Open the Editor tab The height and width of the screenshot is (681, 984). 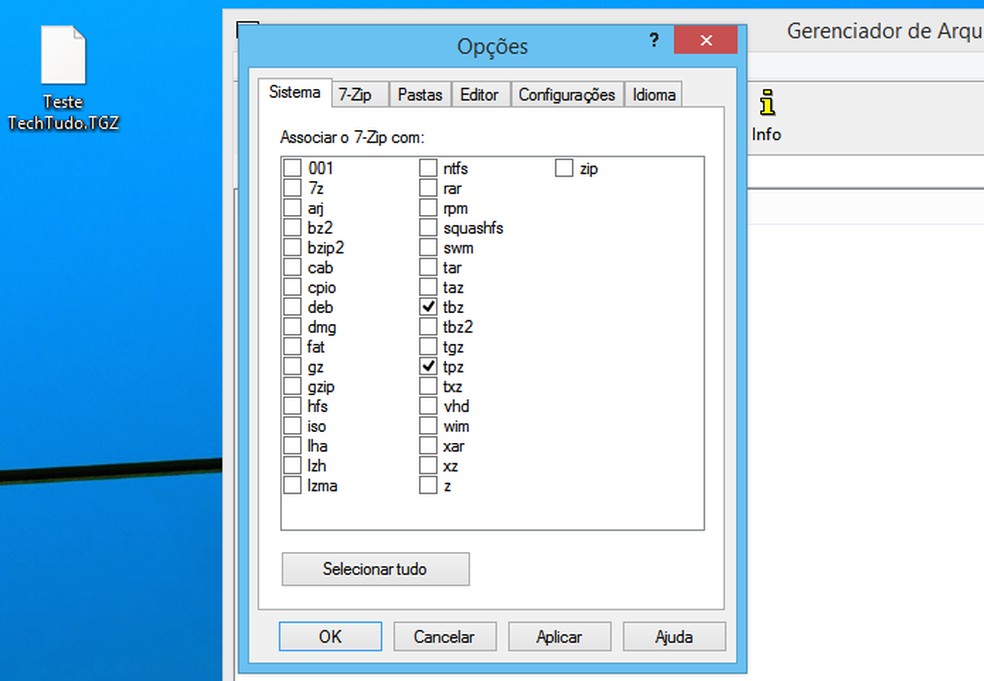479,95
